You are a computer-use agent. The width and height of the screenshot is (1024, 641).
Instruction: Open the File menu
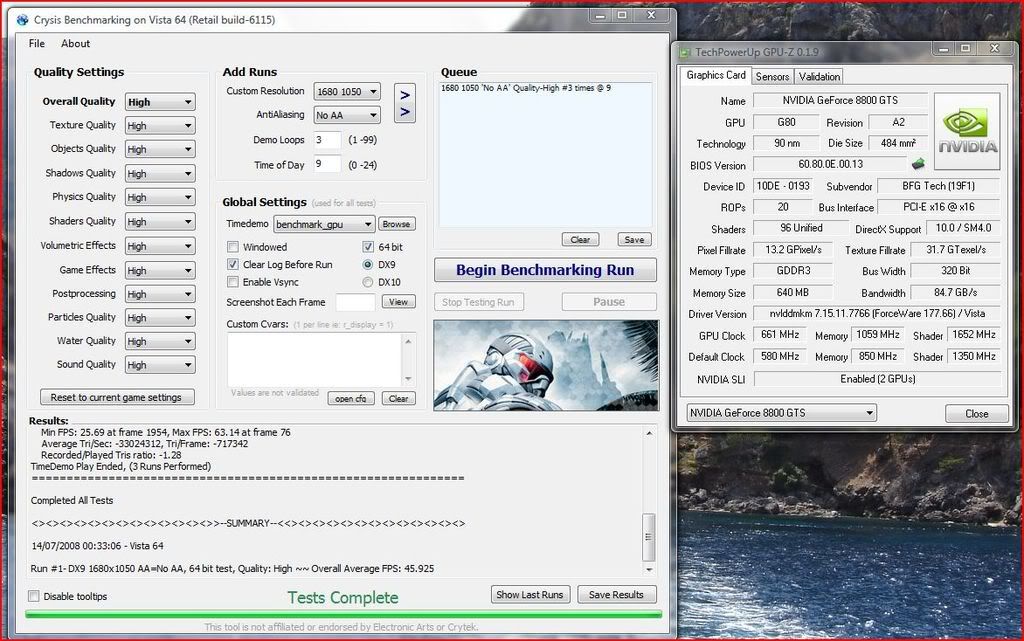pos(37,44)
